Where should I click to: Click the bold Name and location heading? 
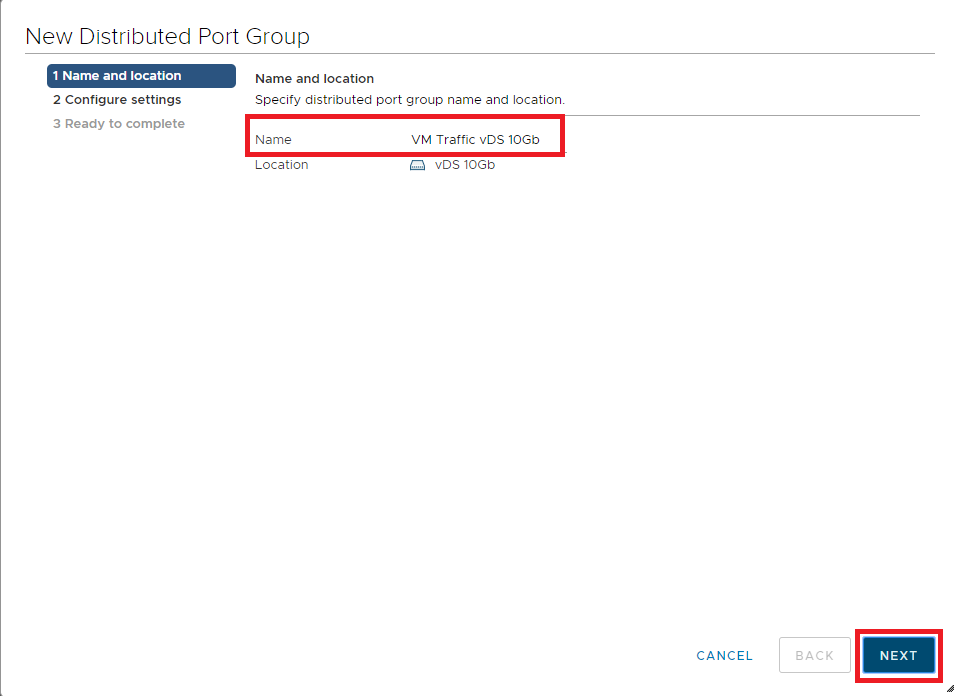point(314,79)
